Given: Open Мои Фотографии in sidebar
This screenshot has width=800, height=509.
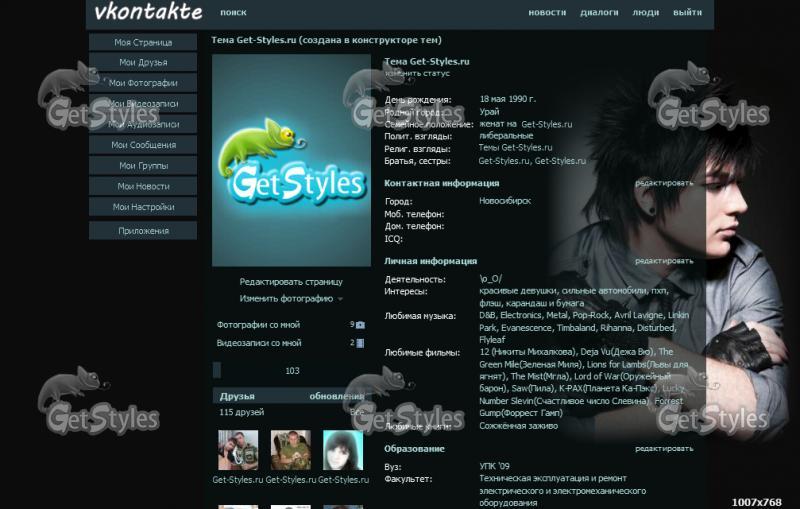Looking at the screenshot, I should (143, 83).
